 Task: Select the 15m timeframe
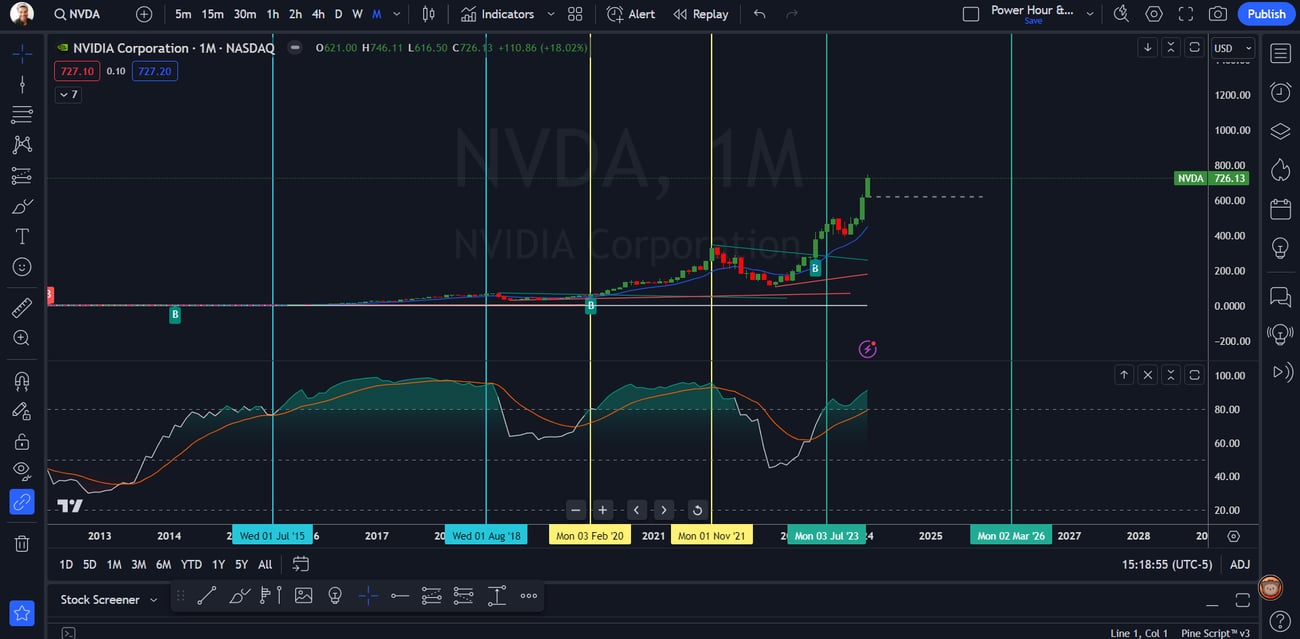(212, 14)
